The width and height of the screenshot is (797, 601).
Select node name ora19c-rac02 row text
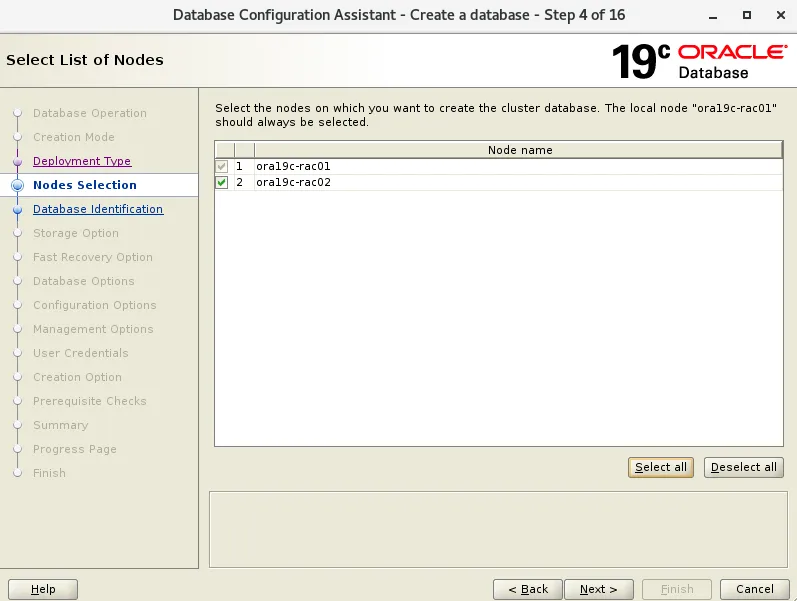(293, 182)
